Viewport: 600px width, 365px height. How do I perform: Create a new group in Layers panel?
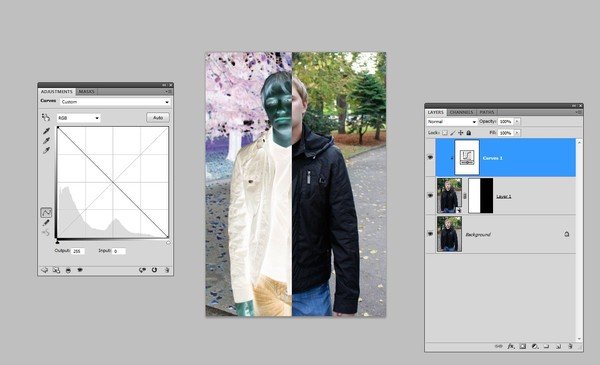546,346
